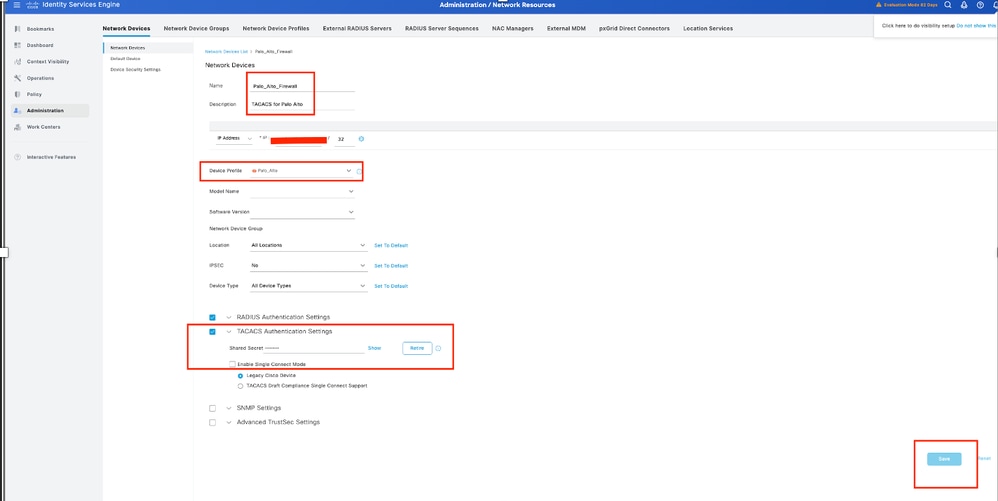The image size is (998, 501).
Task: Click Set To Default for Device Type
Action: [391, 286]
